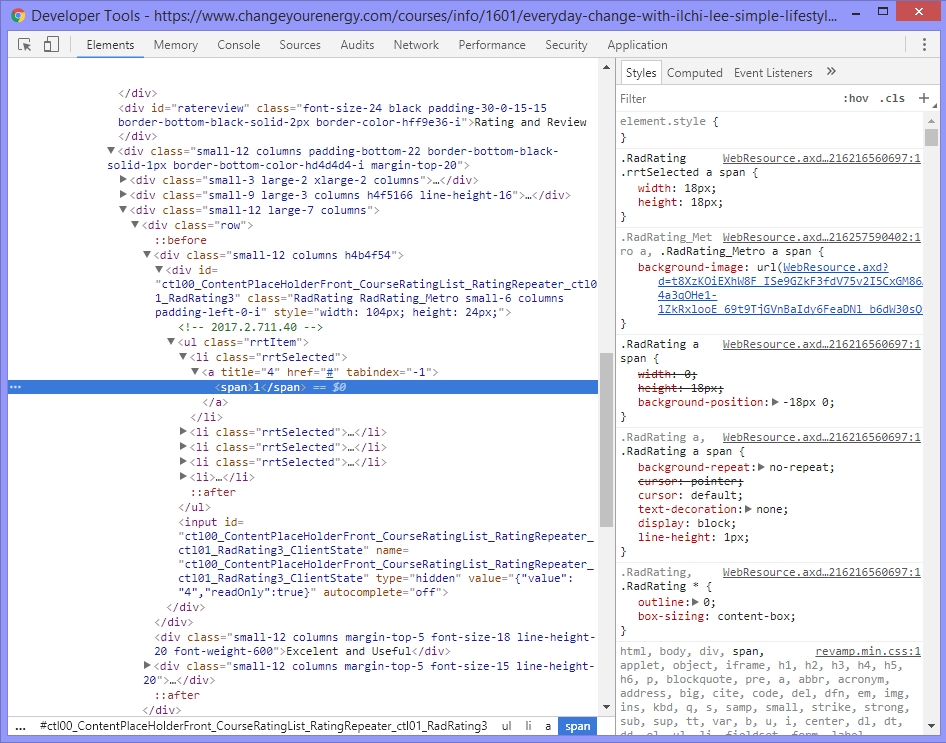Show more Styles pane tabs chevron
Image resolution: width=946 pixels, height=743 pixels.
click(x=831, y=72)
